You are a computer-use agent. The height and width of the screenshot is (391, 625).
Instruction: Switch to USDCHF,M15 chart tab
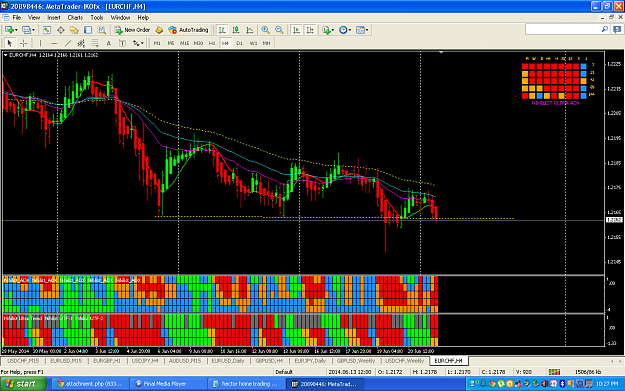23,361
